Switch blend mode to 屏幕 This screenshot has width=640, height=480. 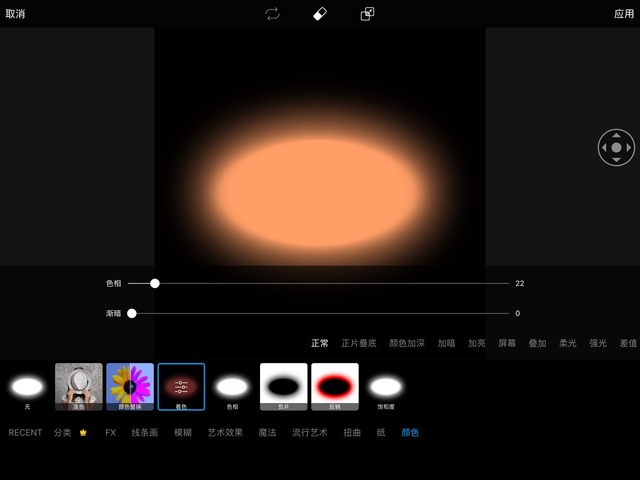coord(507,343)
